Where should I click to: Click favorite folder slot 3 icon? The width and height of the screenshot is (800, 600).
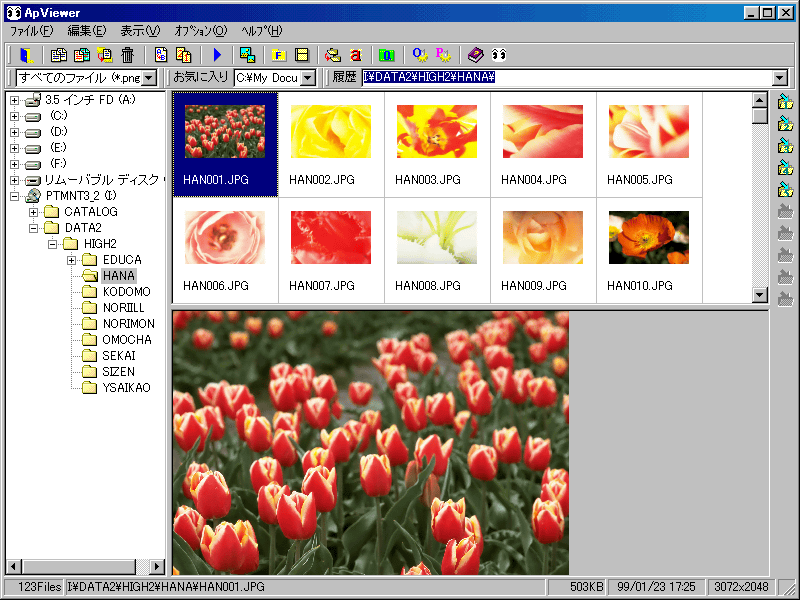(x=785, y=146)
